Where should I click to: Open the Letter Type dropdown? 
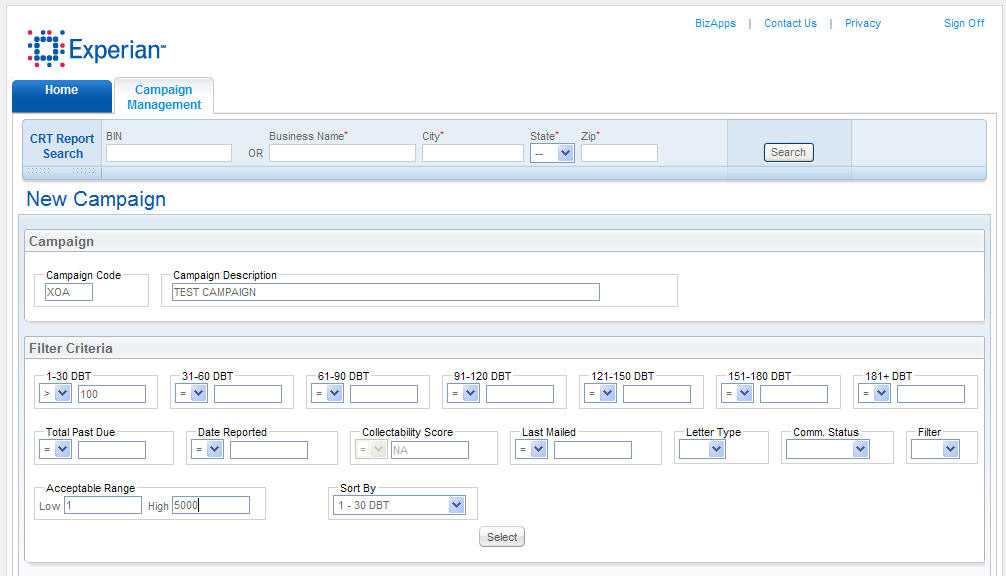point(702,450)
